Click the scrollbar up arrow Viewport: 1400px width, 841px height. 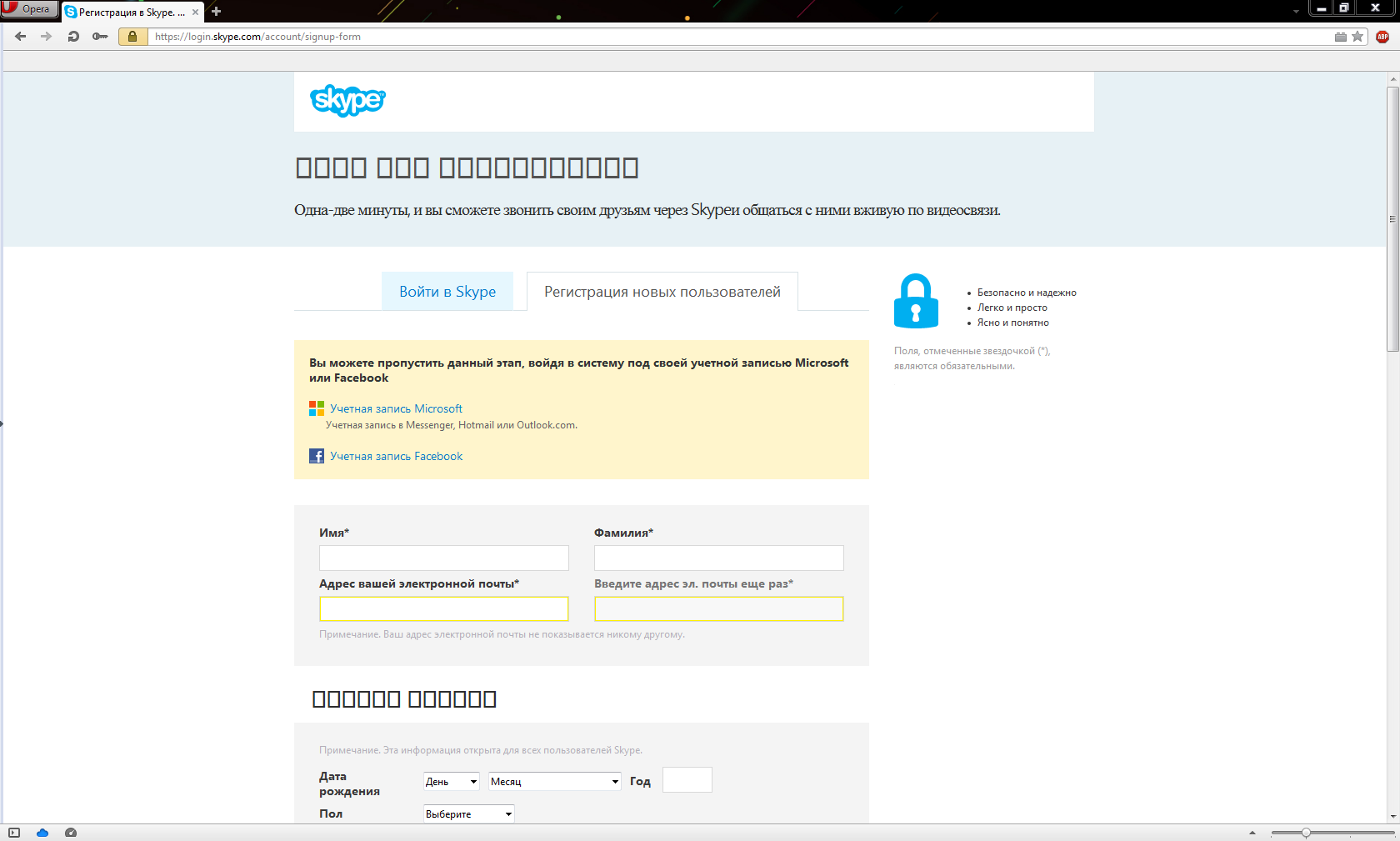(1392, 79)
